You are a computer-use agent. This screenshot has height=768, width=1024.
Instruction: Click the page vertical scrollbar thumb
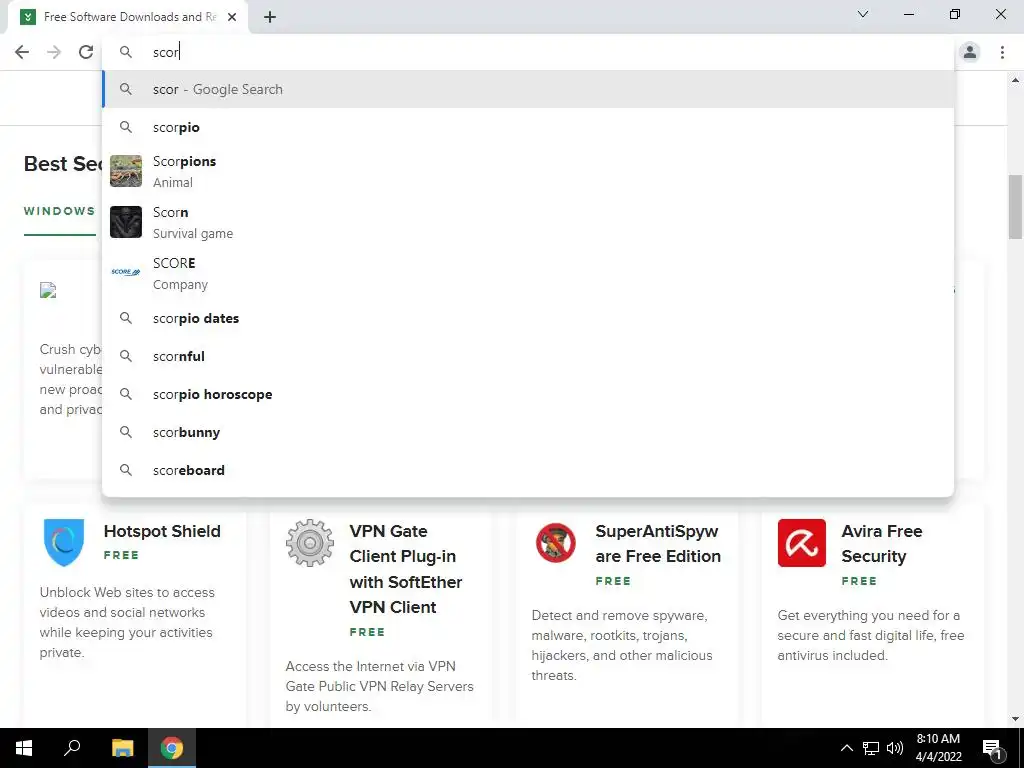coord(1015,206)
